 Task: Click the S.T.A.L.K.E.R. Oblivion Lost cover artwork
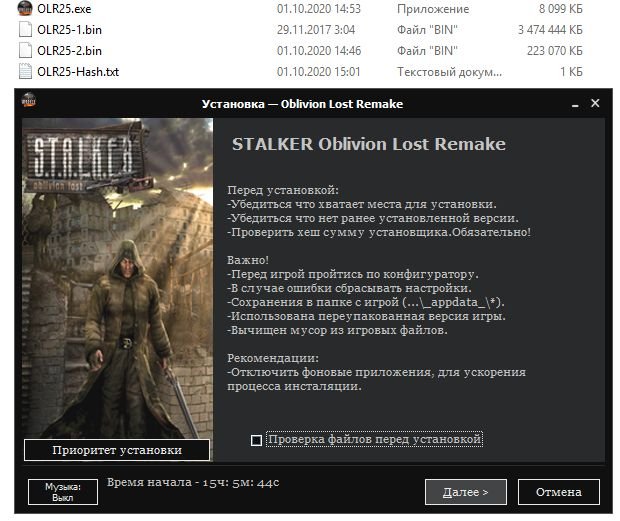coord(117,278)
